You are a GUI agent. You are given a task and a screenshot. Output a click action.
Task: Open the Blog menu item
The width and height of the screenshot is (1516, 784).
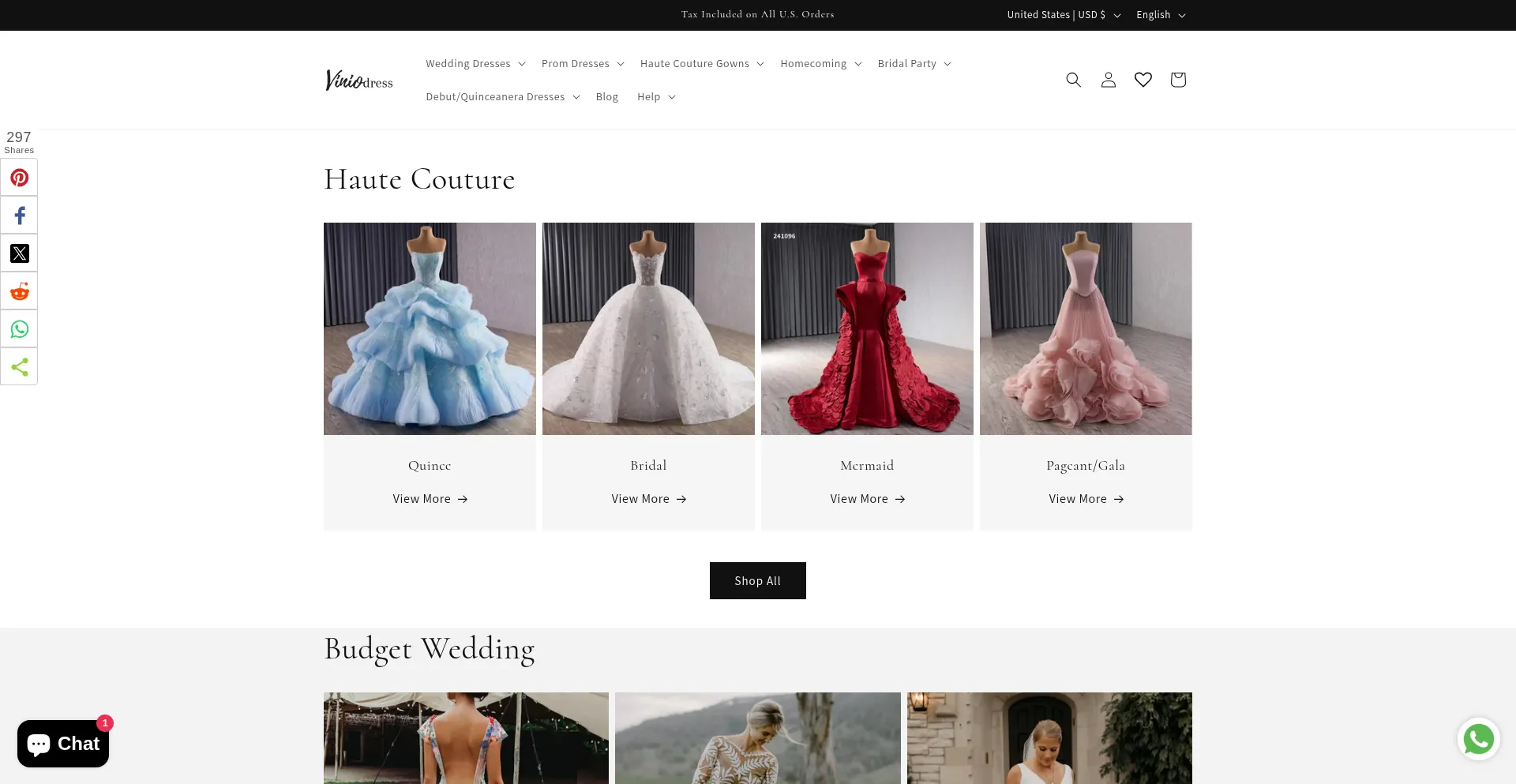[606, 97]
